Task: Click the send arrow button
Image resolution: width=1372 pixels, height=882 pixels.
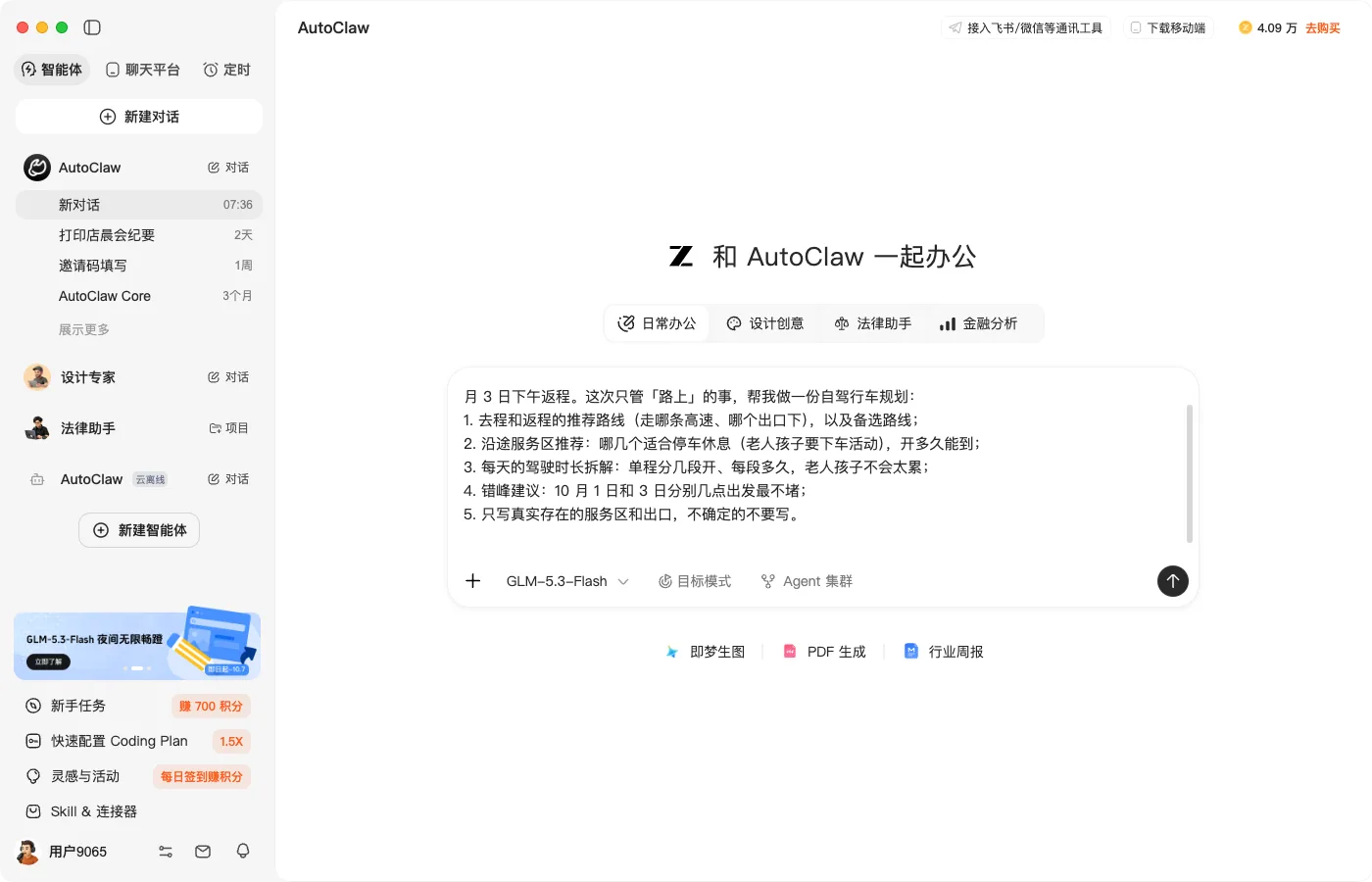Action: 1173,581
